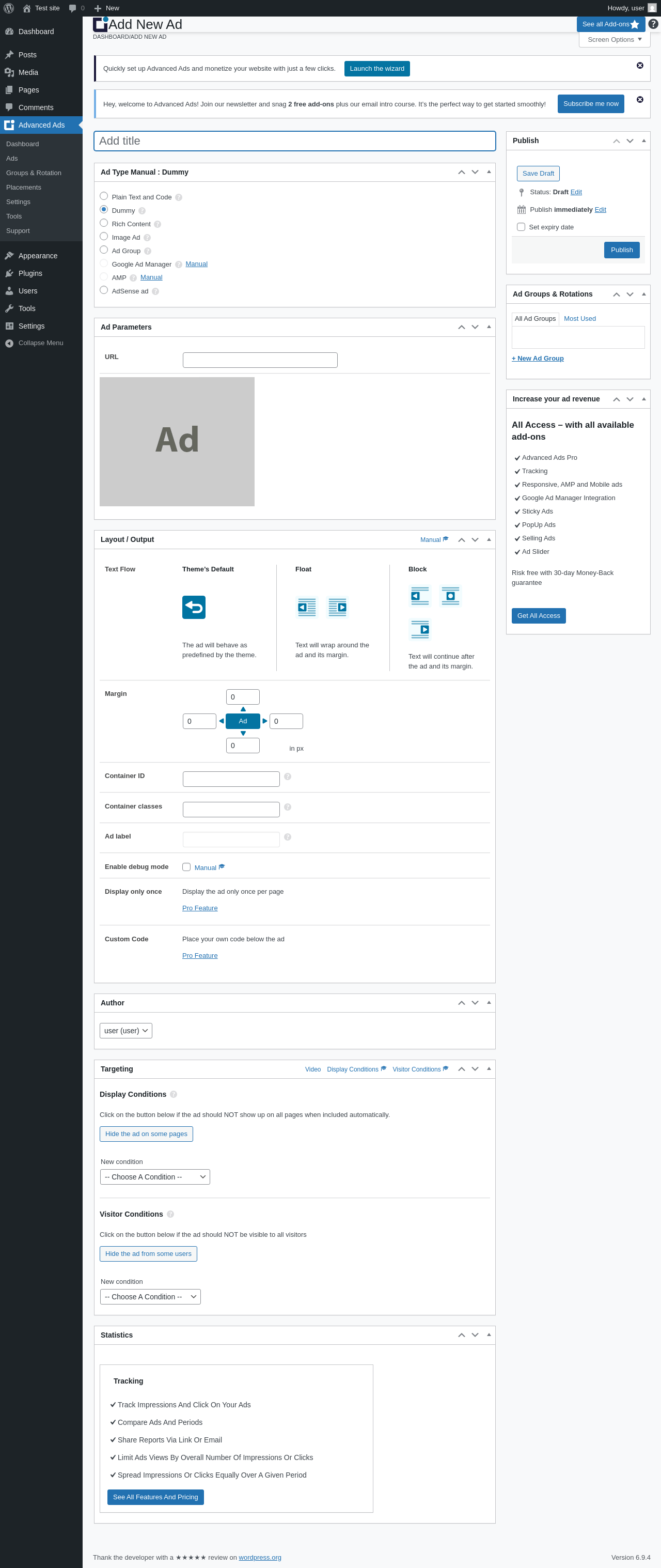Choose float right text flow icon
This screenshot has width=661, height=1568.
click(x=337, y=607)
